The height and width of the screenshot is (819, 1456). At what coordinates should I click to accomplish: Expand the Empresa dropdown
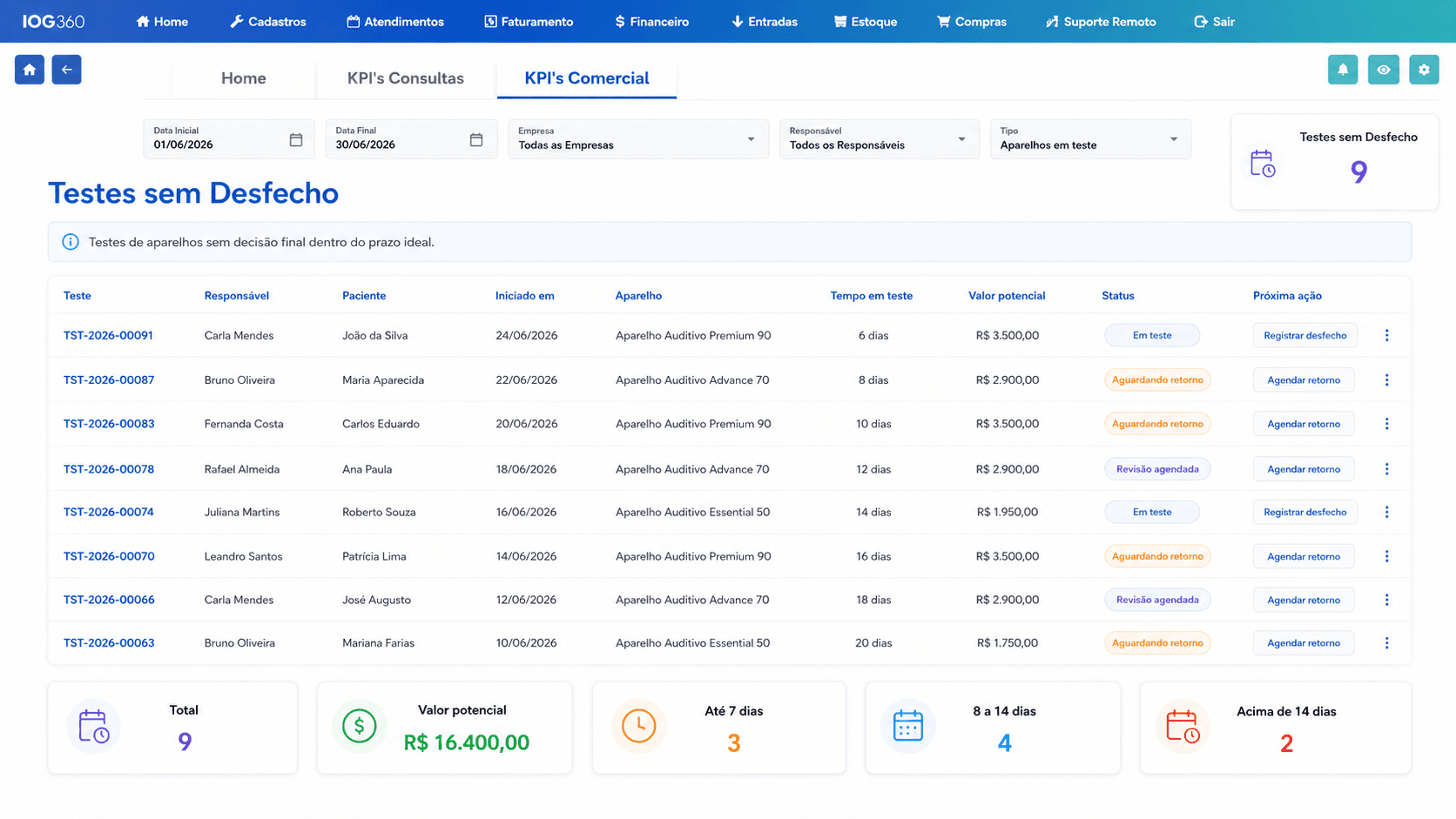pyautogui.click(x=638, y=139)
